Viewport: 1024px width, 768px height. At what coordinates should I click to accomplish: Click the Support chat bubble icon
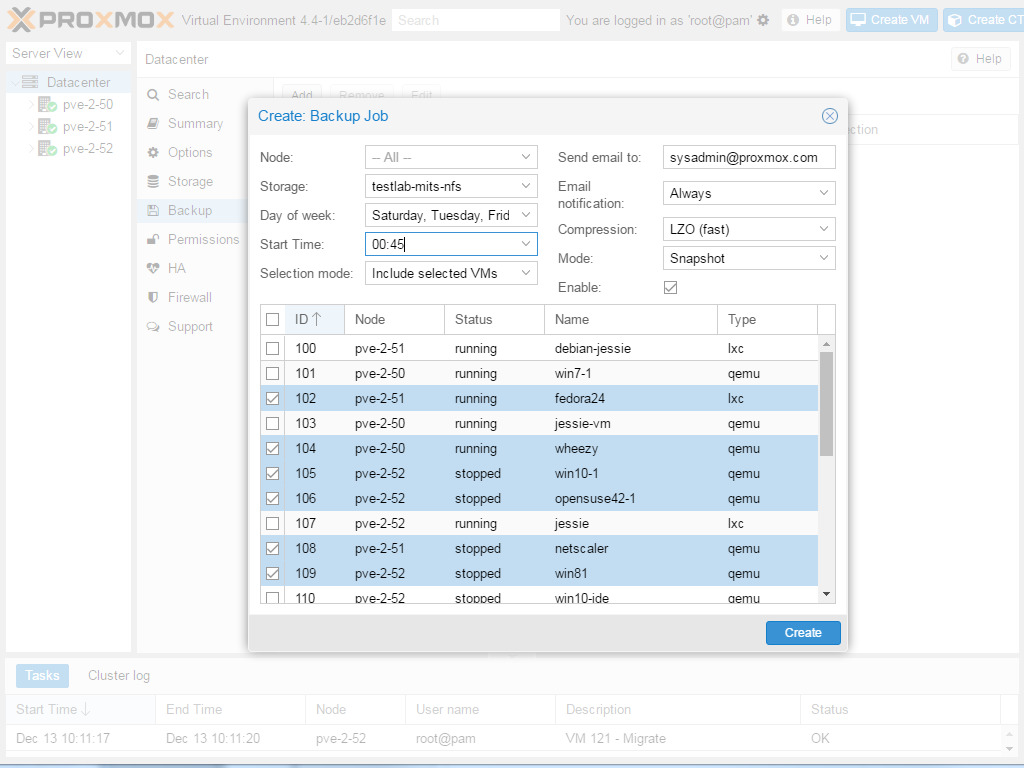tap(153, 327)
